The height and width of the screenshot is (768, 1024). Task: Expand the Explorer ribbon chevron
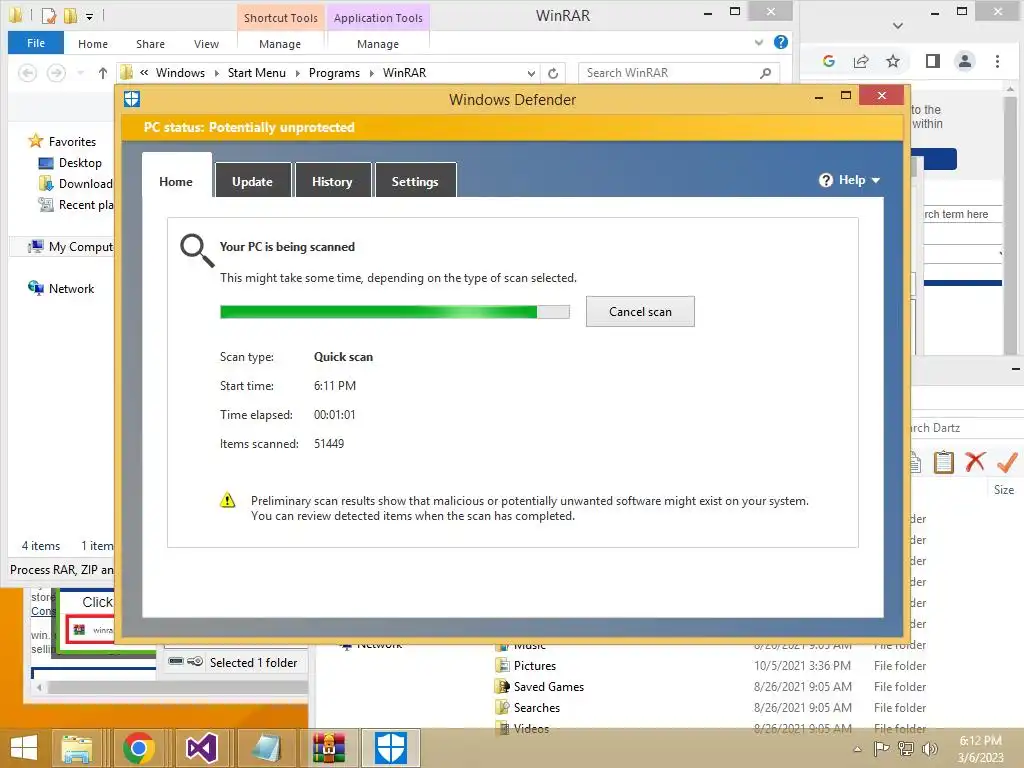pyautogui.click(x=759, y=42)
